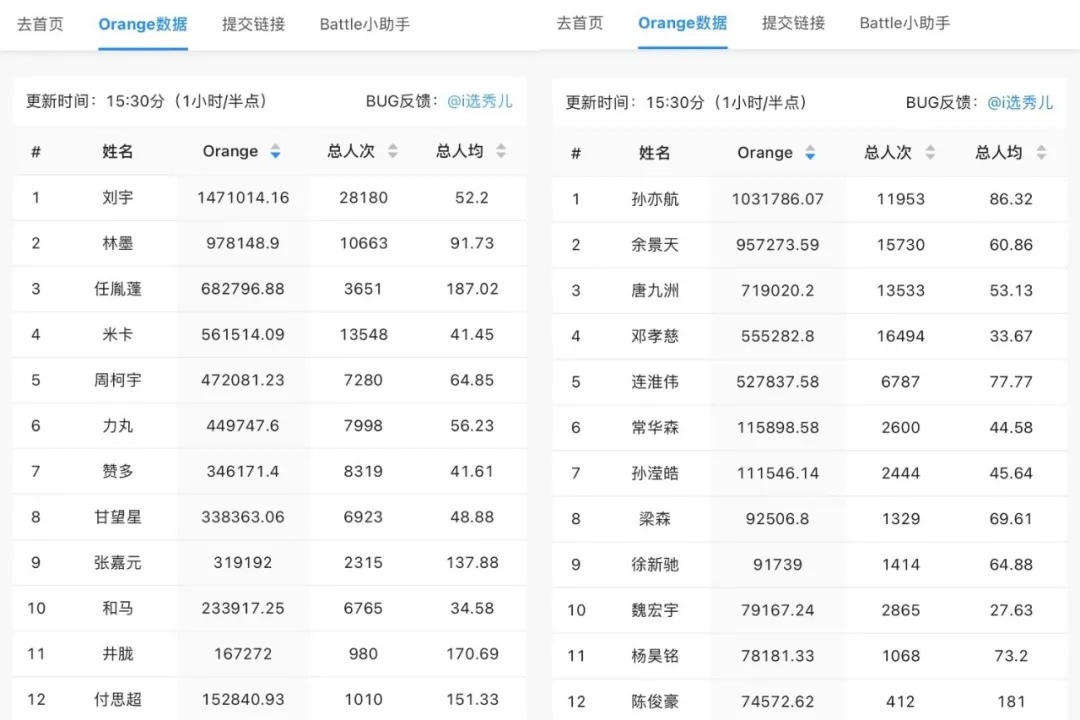
Task: Select name 徐新驰 row
Action: (x=655, y=565)
